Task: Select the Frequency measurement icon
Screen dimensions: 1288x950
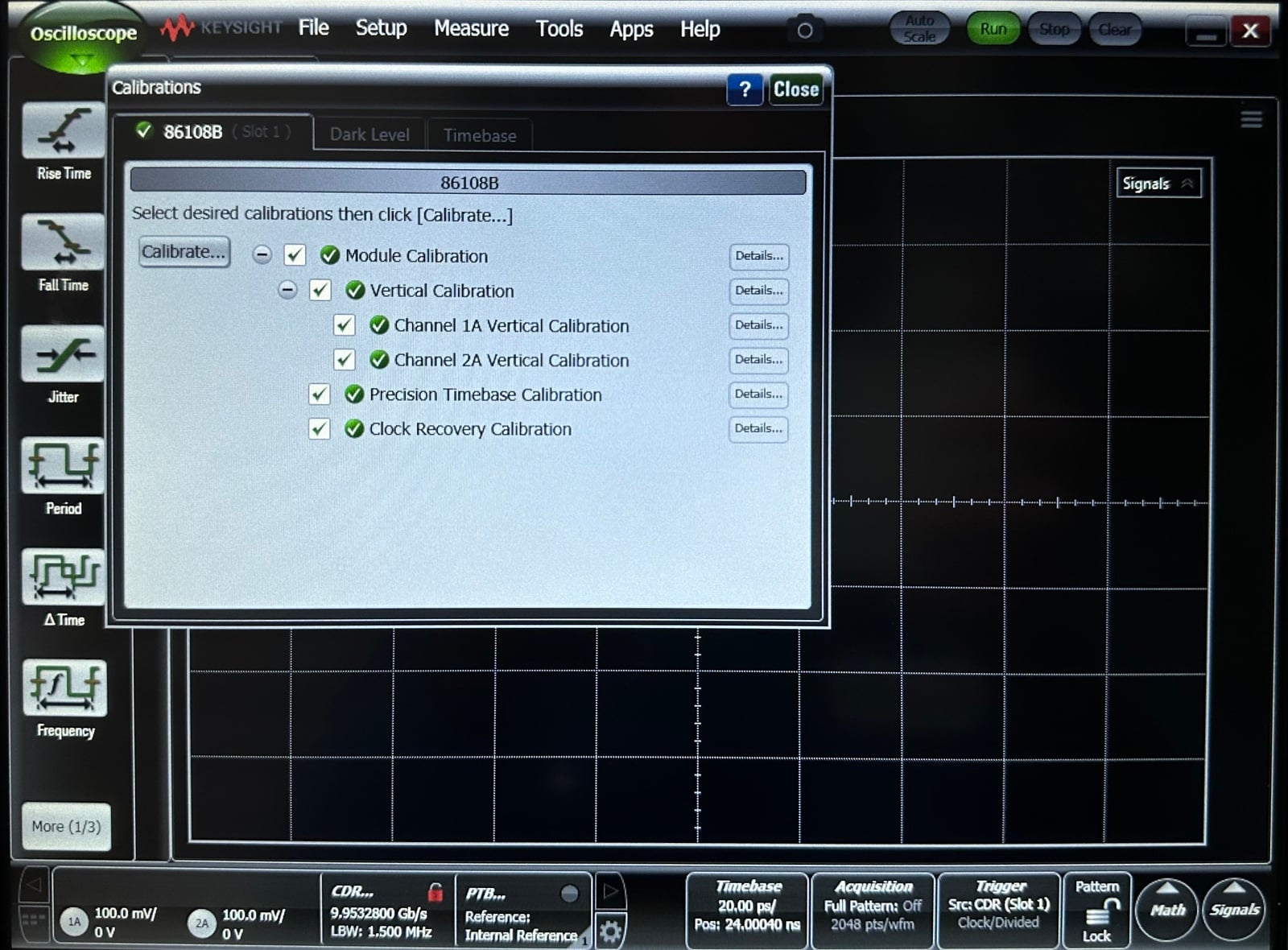Action: [64, 689]
